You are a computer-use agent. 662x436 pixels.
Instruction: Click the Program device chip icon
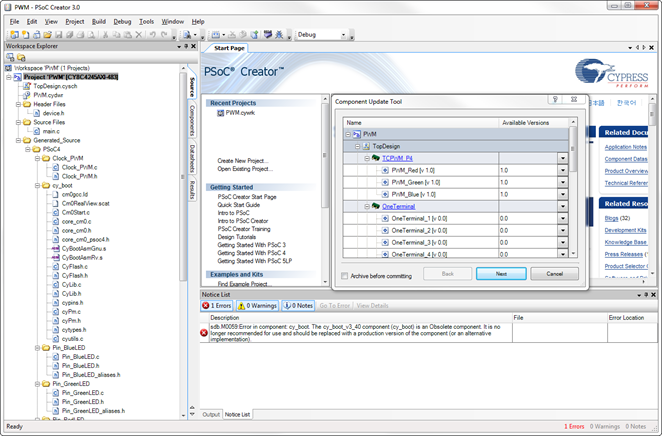tap(268, 35)
